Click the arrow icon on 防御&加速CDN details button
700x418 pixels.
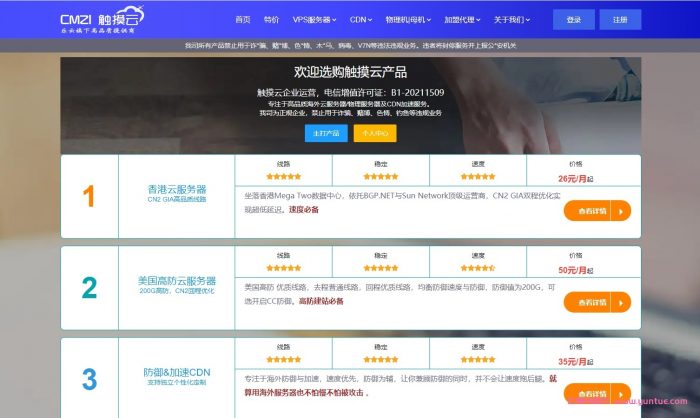pos(622,393)
